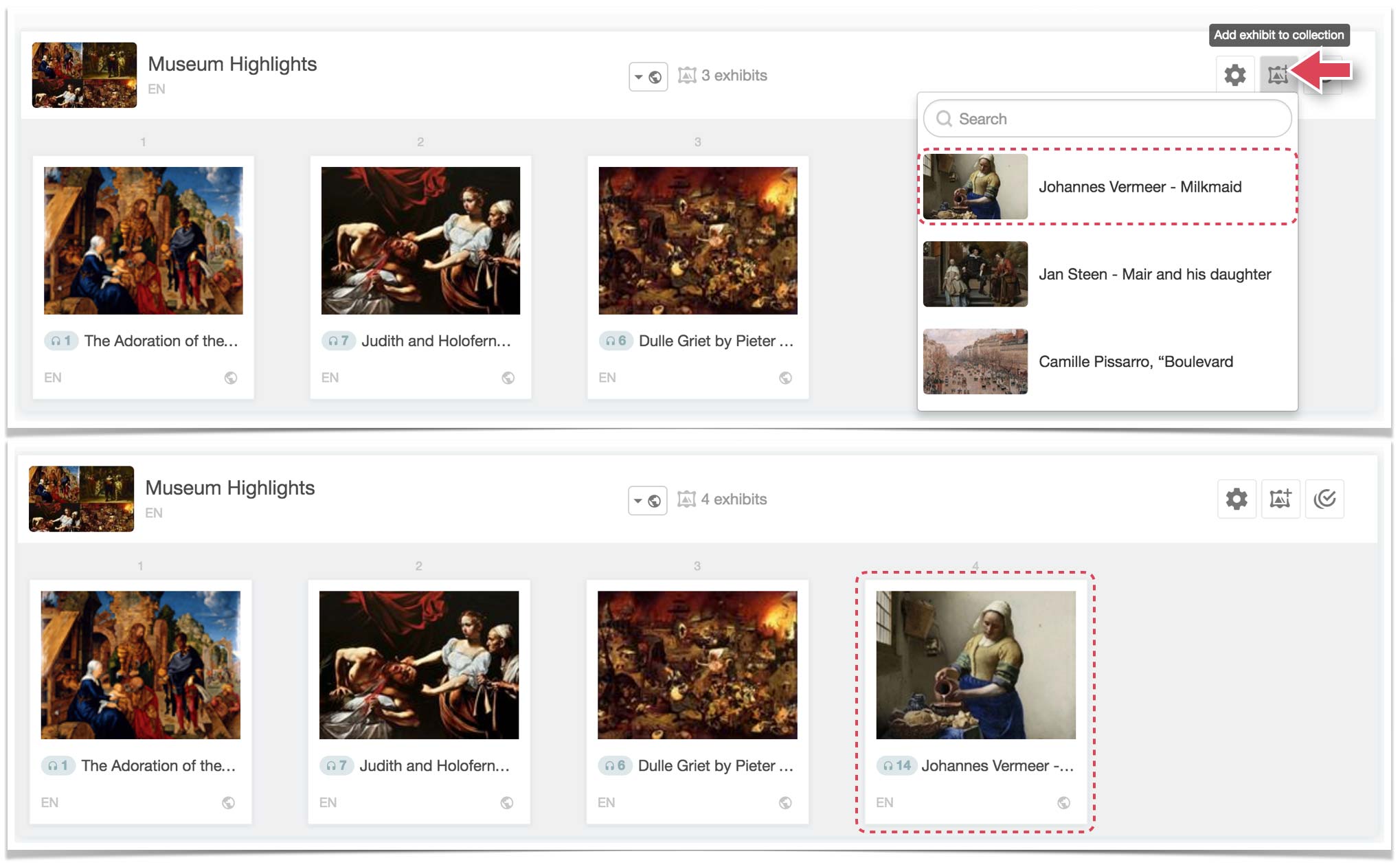Open Judith and Holofernes image in bottom panel
Image resolution: width=1400 pixels, height=867 pixels.
point(419,665)
